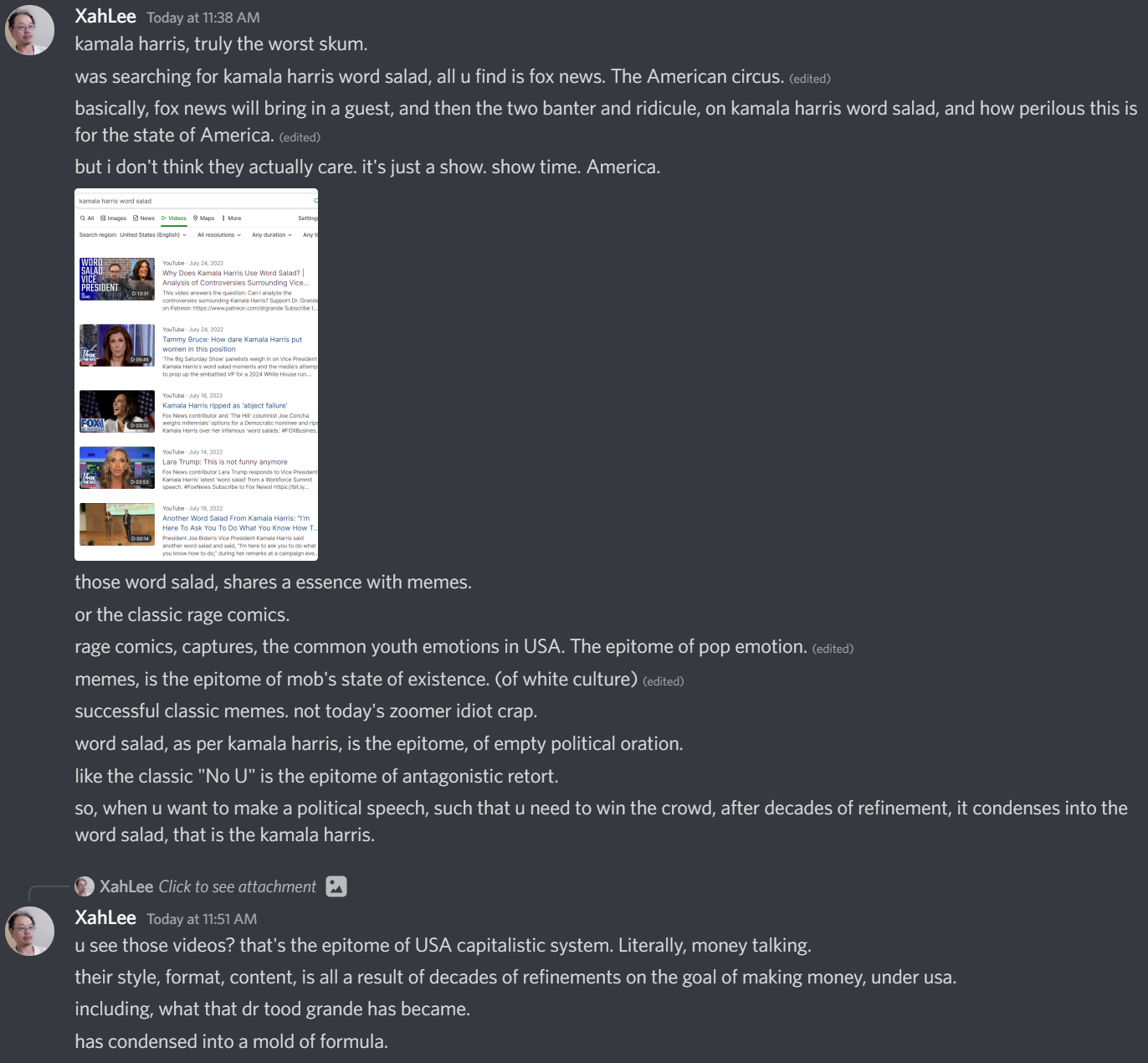
Task: Click the 'Today at 11:51 AM' timestamp
Action: pyautogui.click(x=202, y=919)
